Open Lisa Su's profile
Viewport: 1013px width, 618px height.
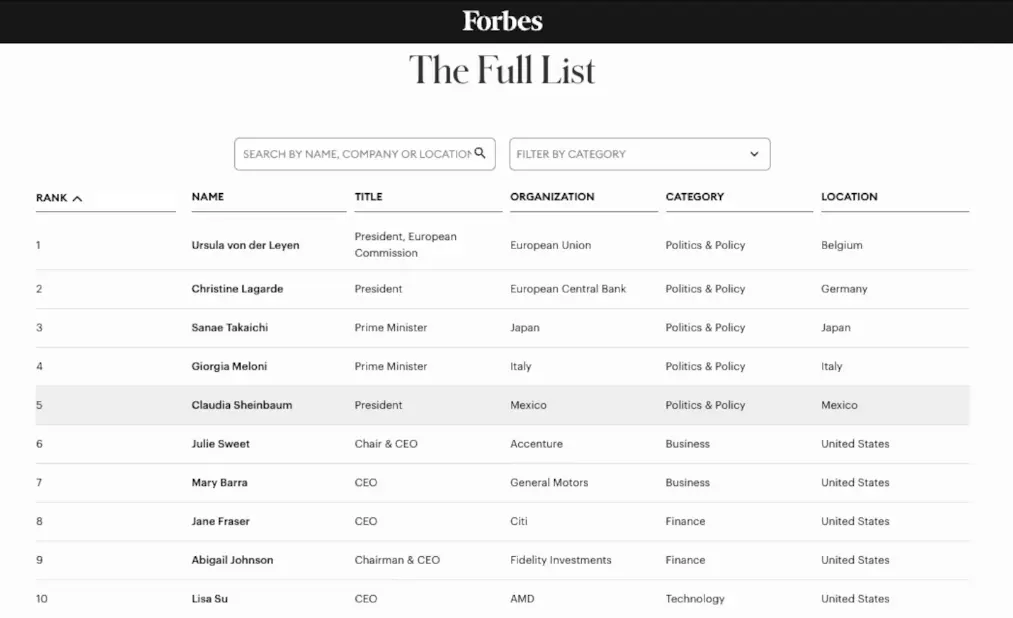pos(209,599)
